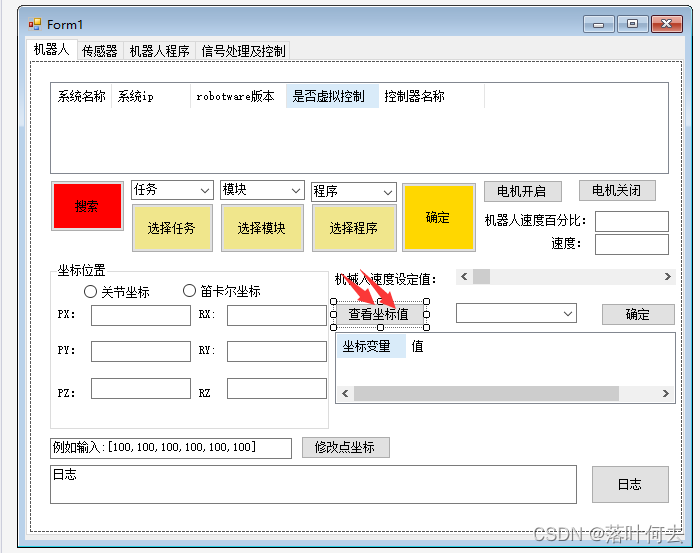
Task: Click the PZ input field
Action: coord(141,388)
